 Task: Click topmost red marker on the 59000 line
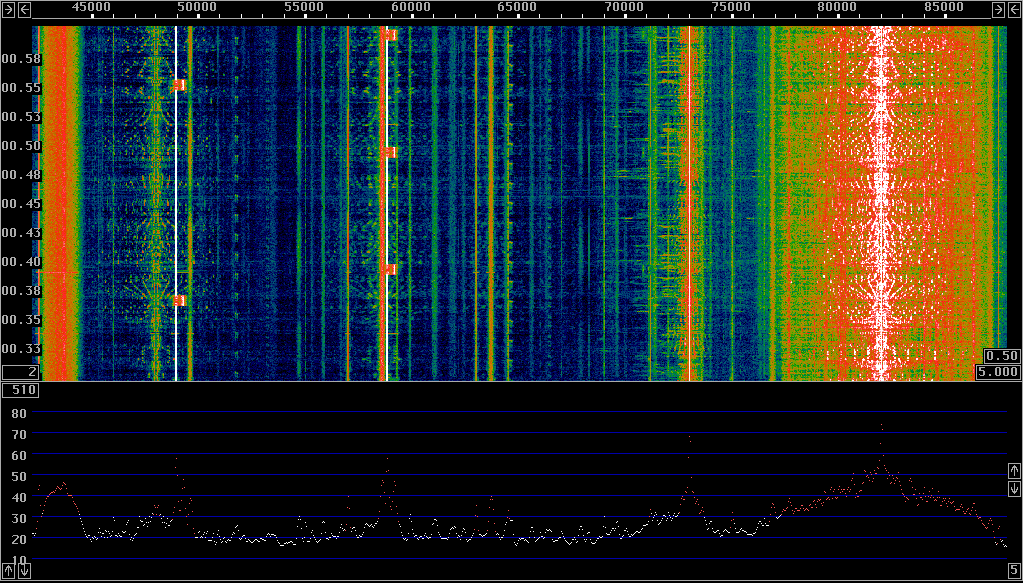[389, 35]
